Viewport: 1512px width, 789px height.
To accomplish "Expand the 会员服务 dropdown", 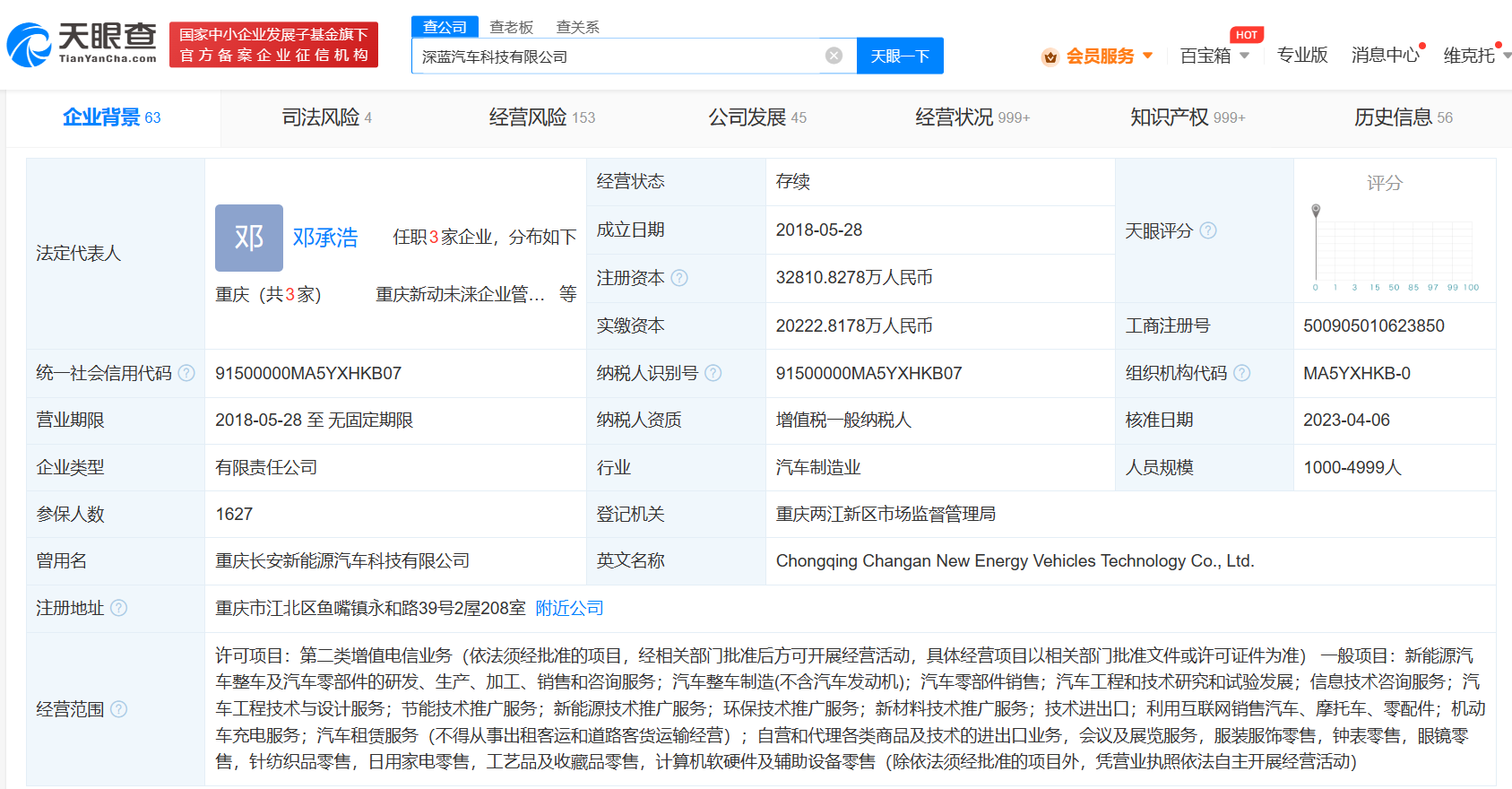I will [x=1148, y=56].
